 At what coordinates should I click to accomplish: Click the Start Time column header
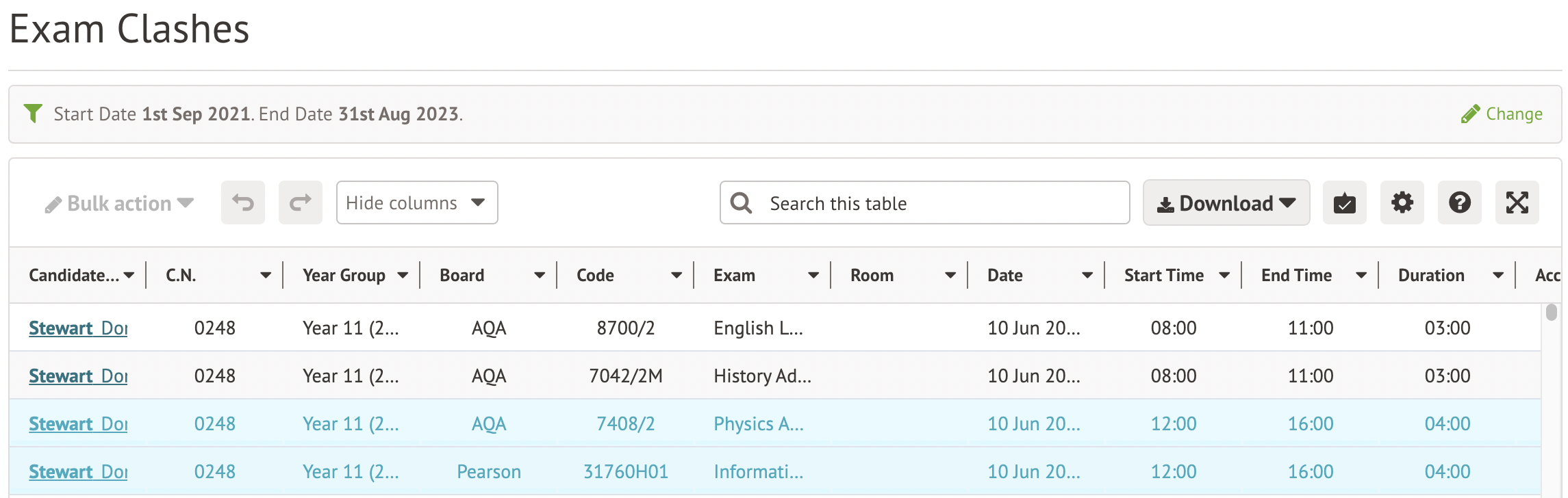point(1163,275)
